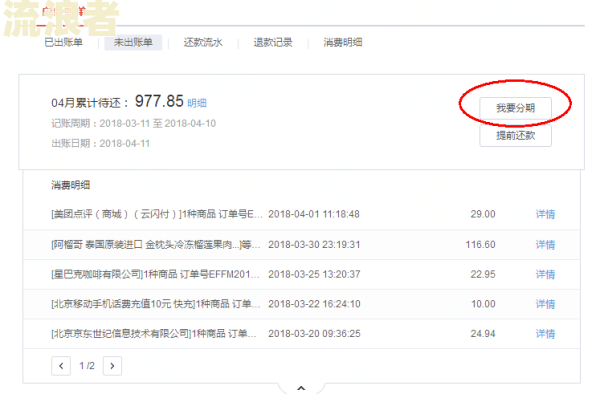Open the 退款记录 tab
600x394 pixels.
click(273, 42)
